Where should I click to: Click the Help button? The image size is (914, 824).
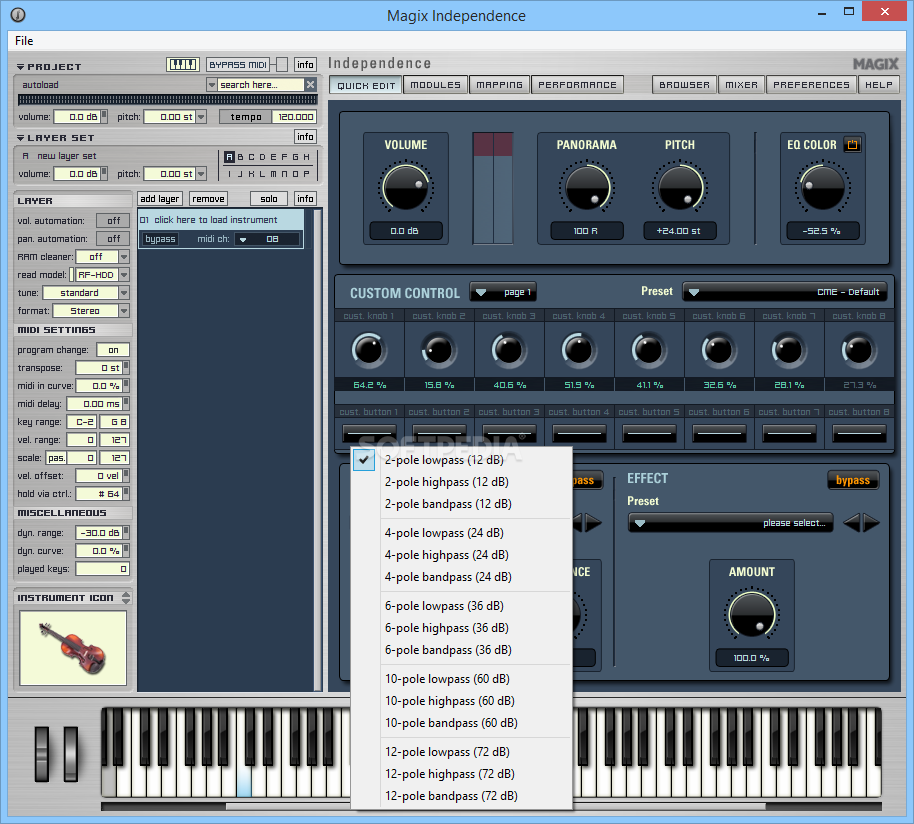(878, 85)
